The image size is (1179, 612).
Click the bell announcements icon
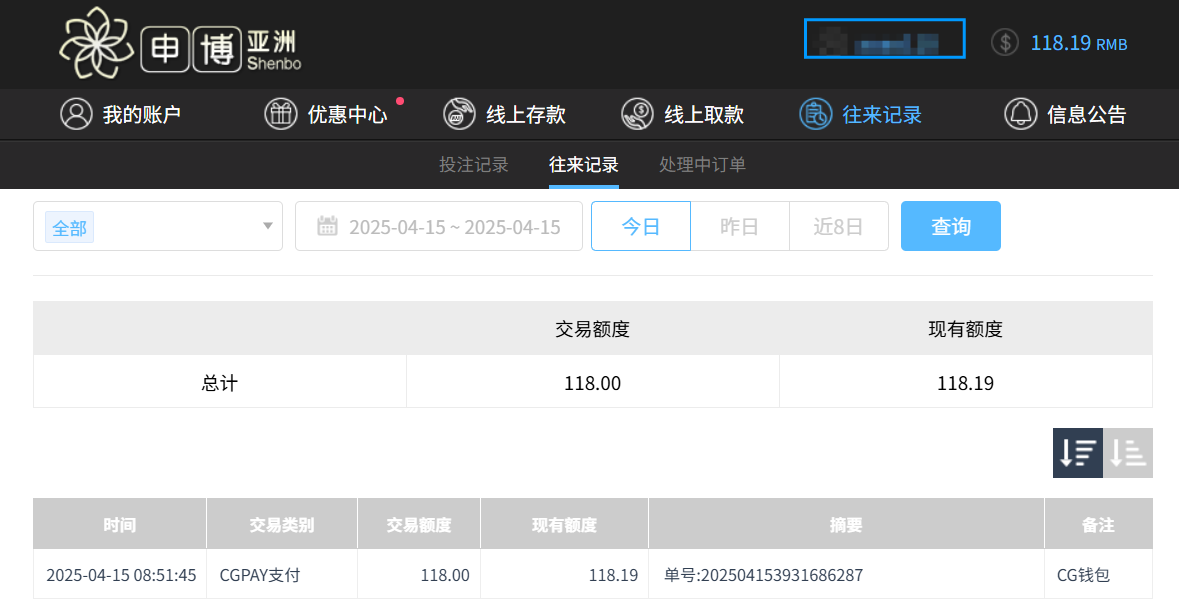click(x=1020, y=114)
